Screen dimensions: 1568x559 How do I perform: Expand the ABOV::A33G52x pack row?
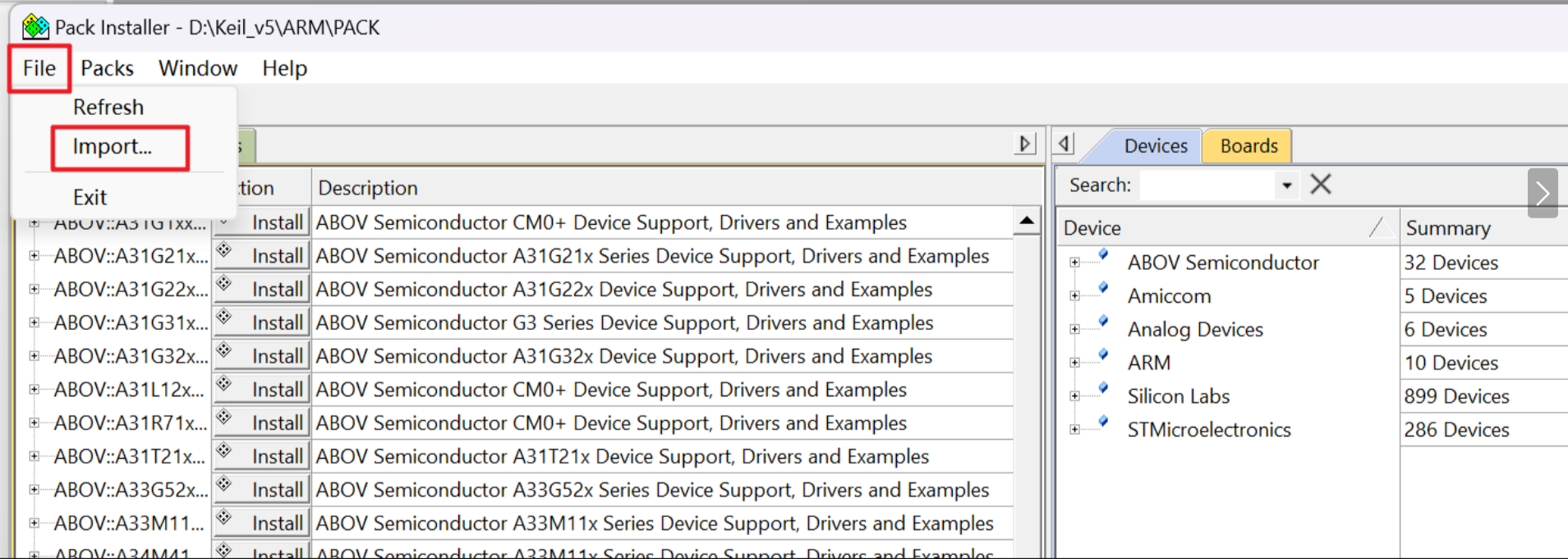34,490
